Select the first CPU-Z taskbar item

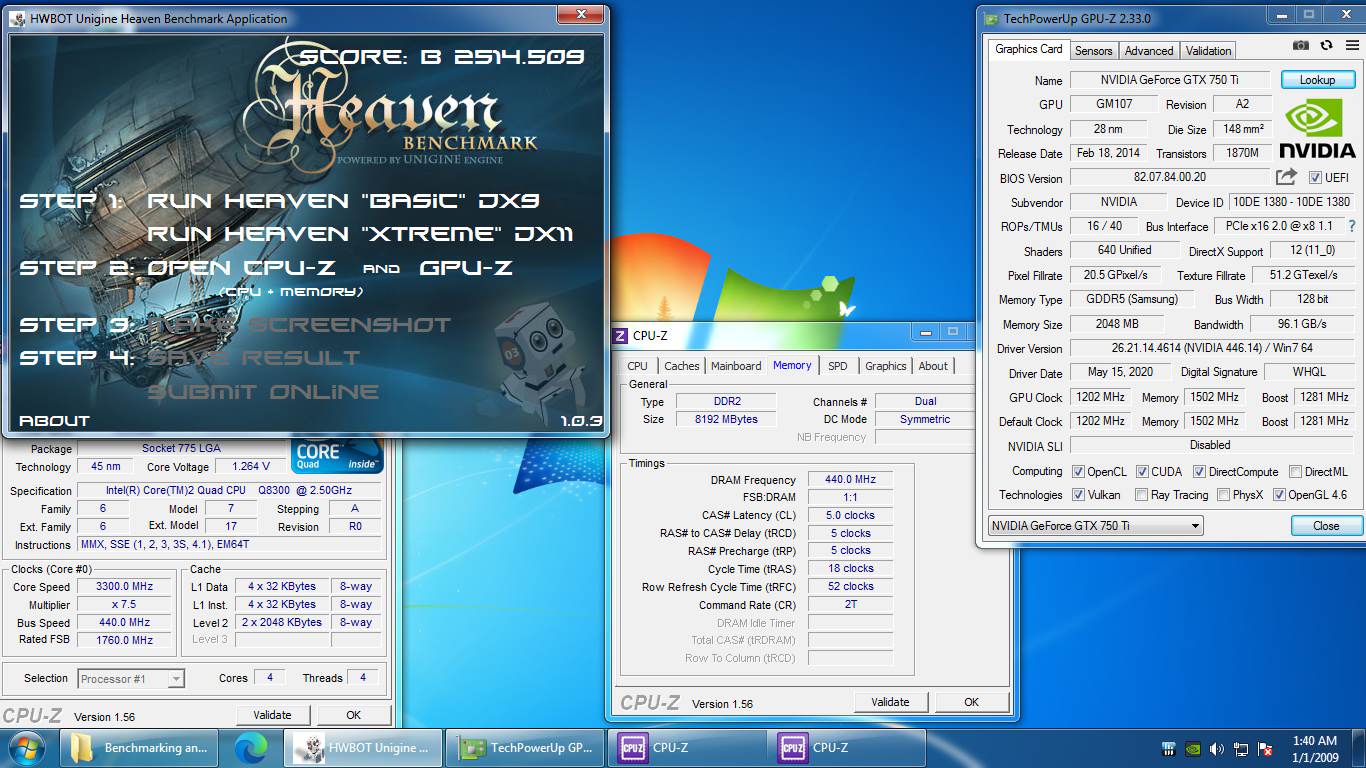[x=685, y=748]
